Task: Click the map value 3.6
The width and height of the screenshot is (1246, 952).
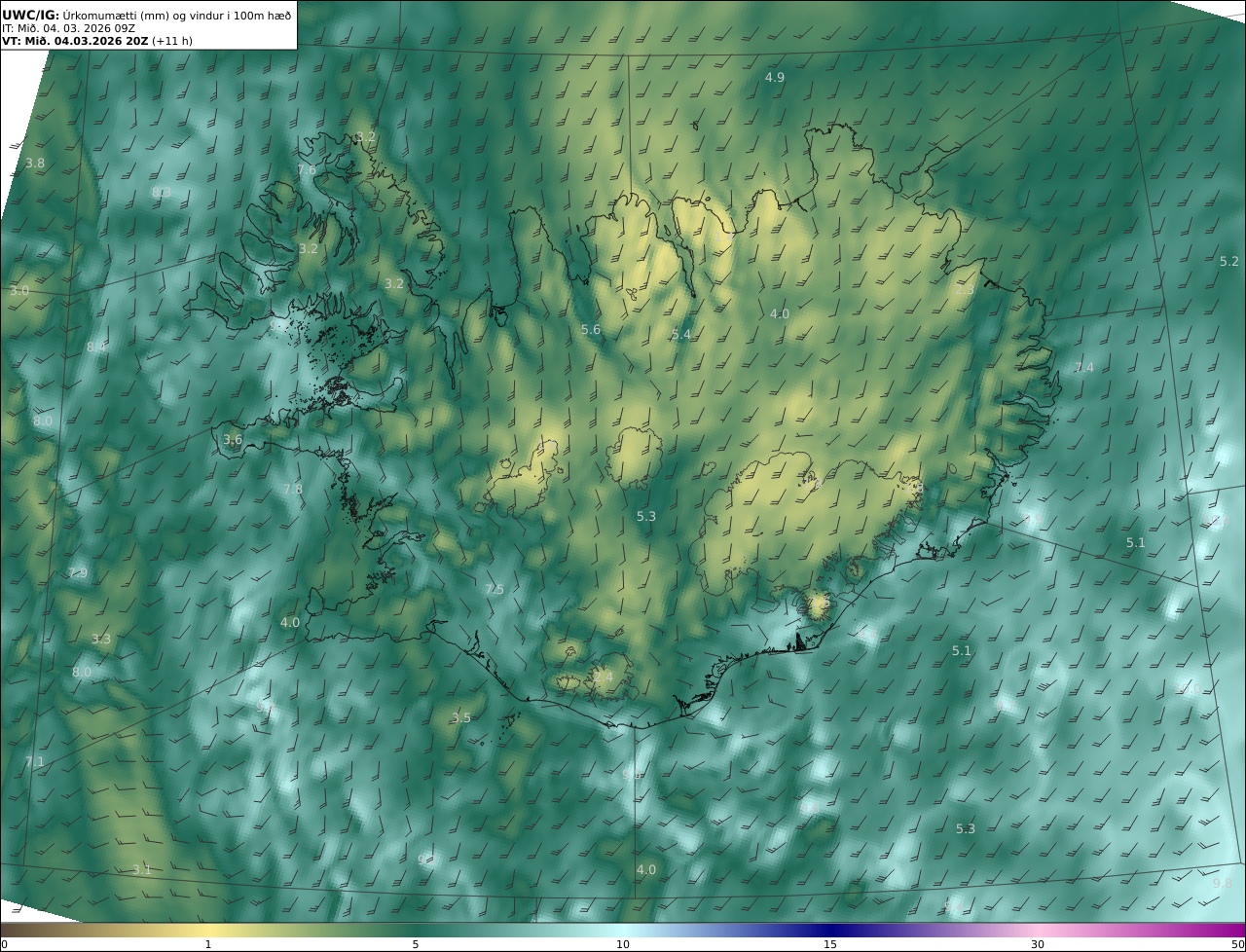Action: [x=233, y=439]
